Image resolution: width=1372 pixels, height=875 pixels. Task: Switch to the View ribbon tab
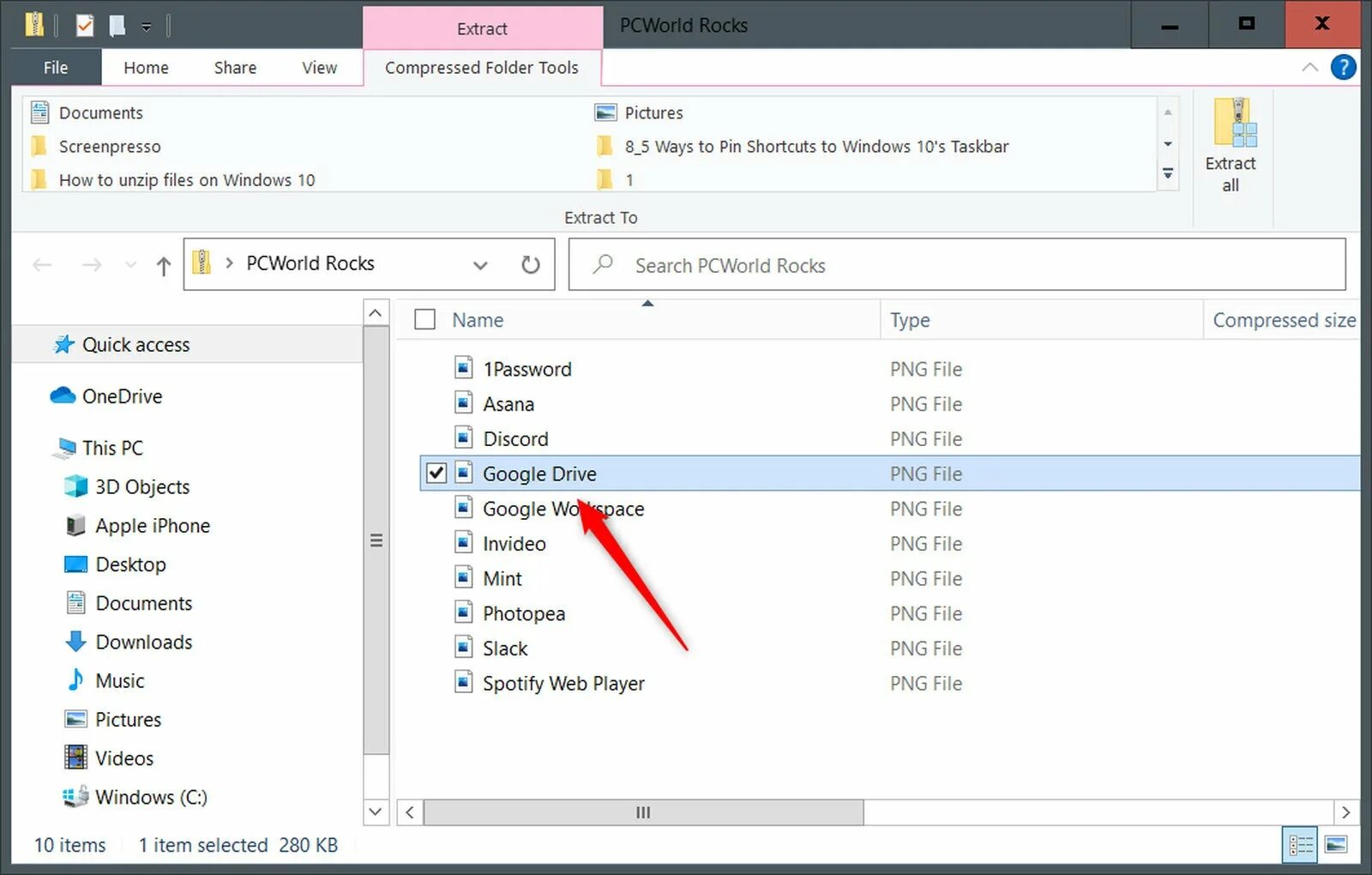[x=319, y=67]
